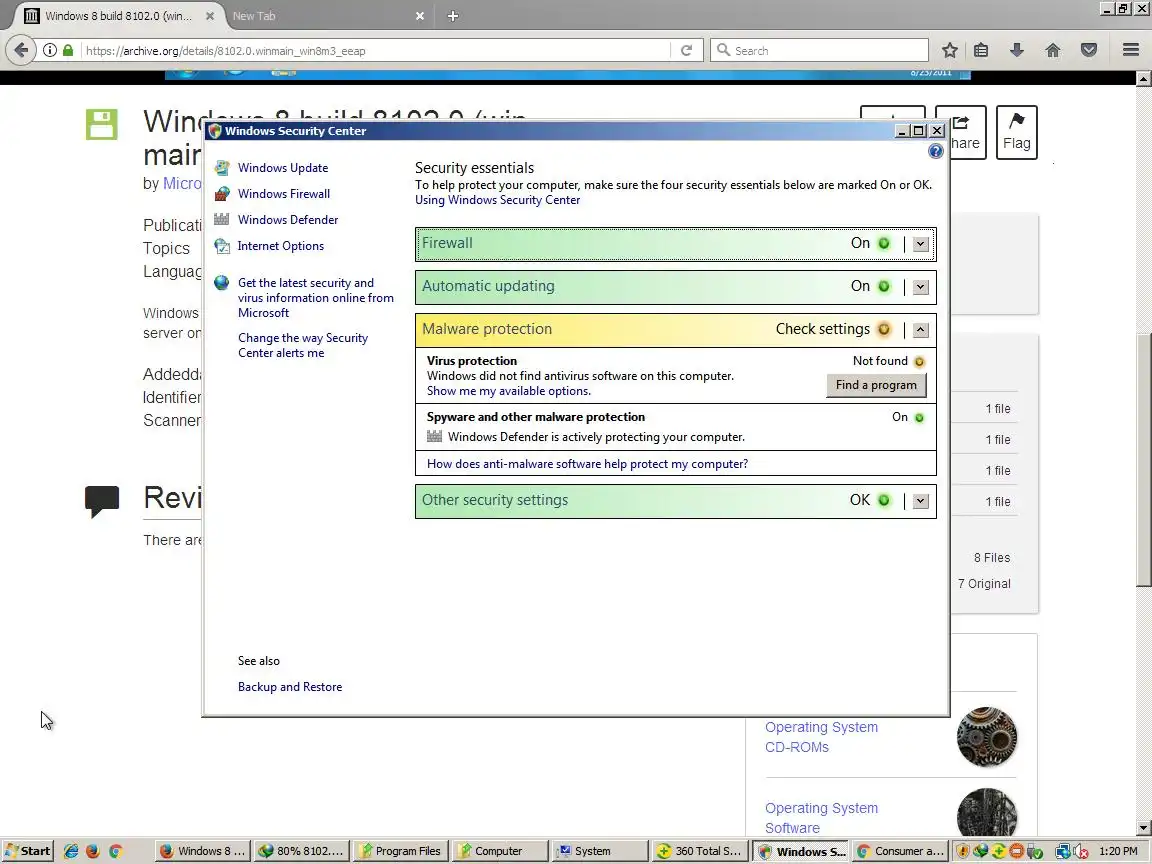Click the page vertical scrollbar down arrow
The width and height of the screenshot is (1152, 864).
[x=1143, y=828]
